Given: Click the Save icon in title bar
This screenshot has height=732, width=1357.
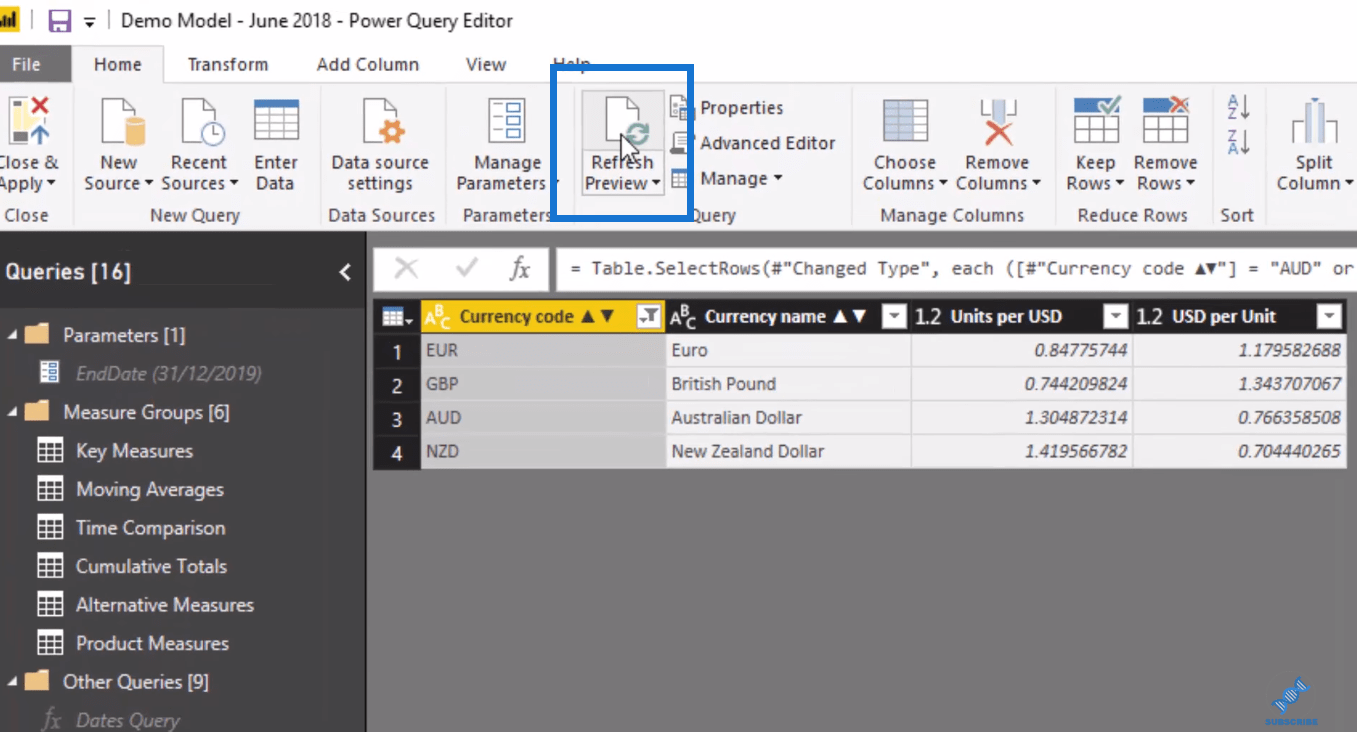Looking at the screenshot, I should (x=59, y=21).
